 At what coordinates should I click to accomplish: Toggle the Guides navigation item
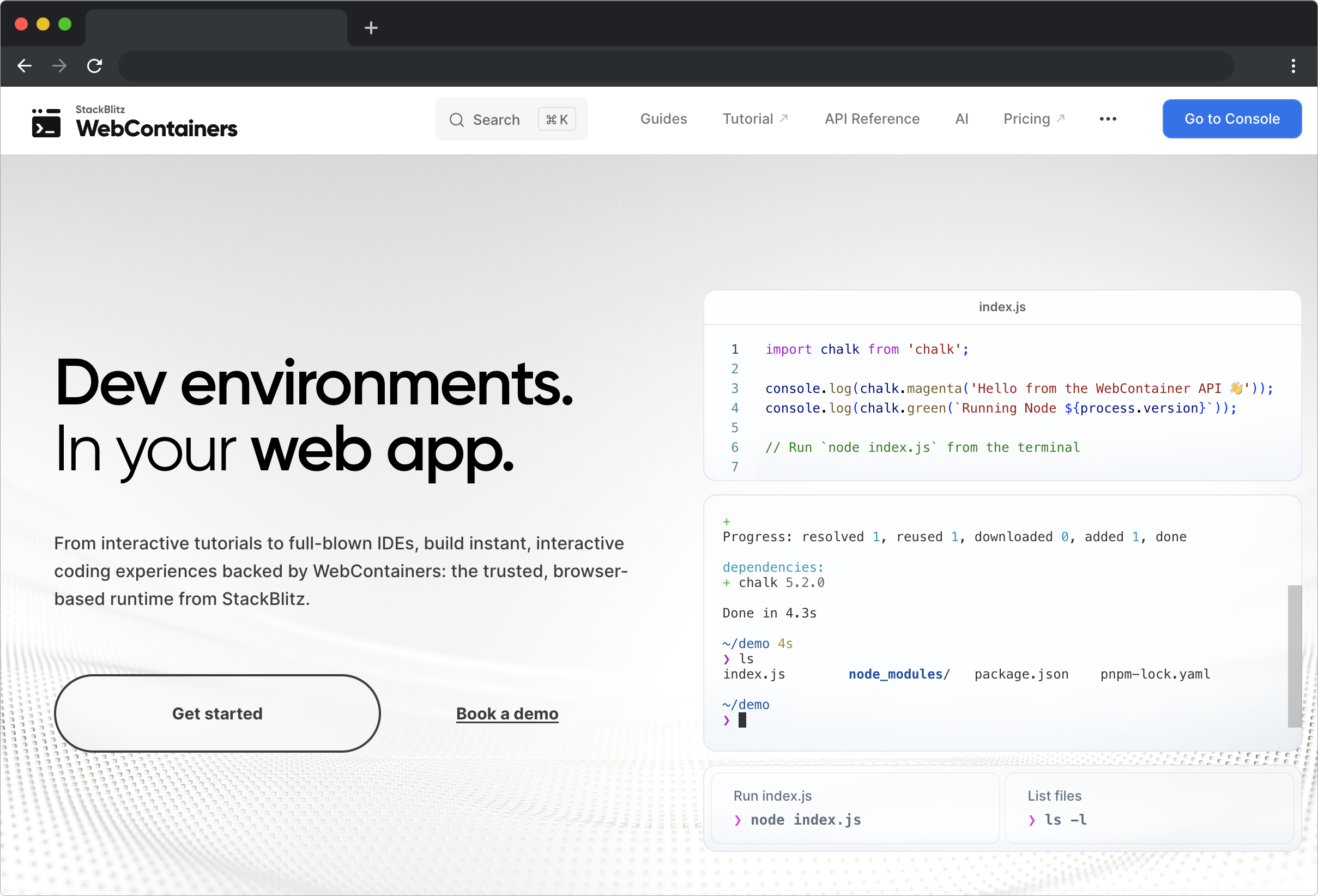click(x=663, y=119)
